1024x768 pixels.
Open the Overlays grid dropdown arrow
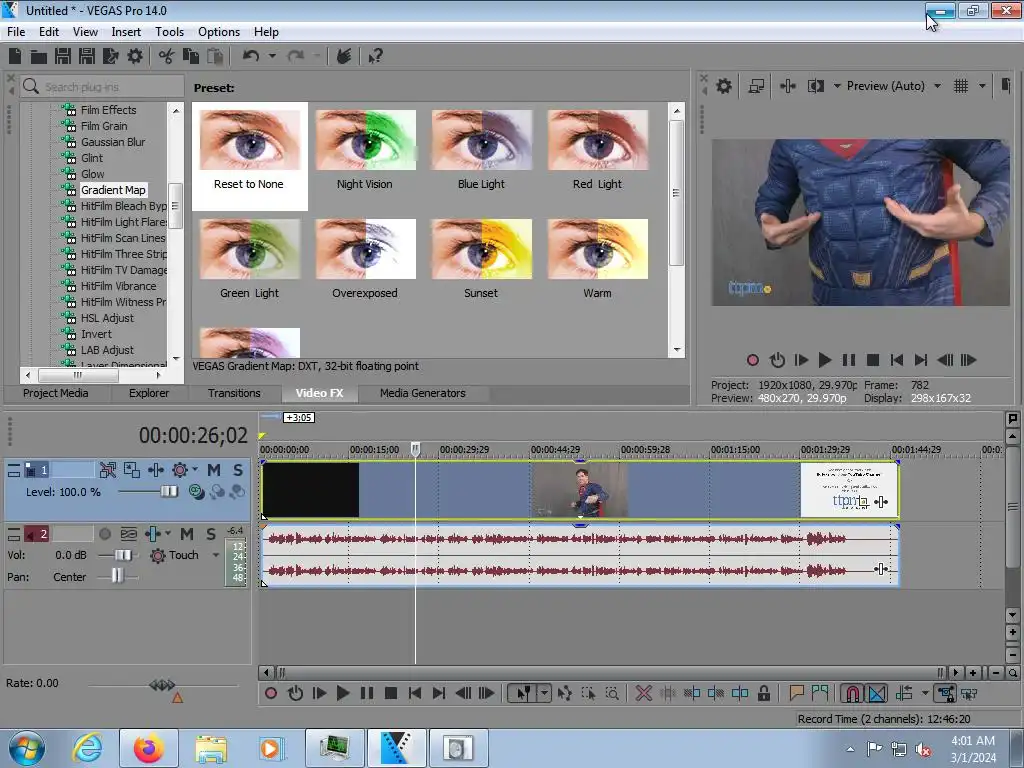(982, 86)
